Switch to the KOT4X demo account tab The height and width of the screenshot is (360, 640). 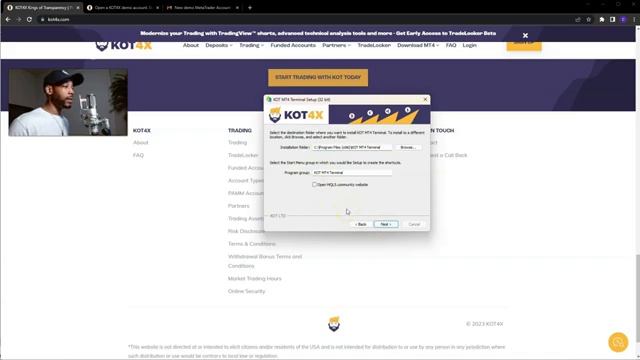click(x=122, y=7)
